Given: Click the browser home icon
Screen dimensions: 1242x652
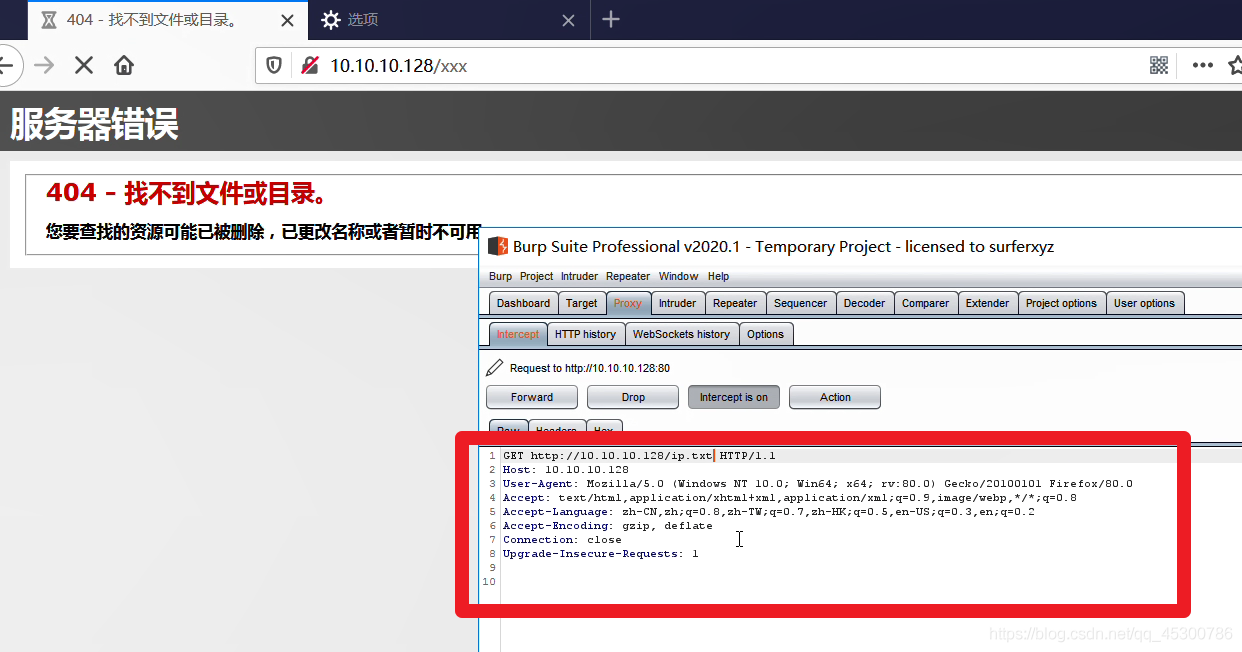Looking at the screenshot, I should coord(124,66).
